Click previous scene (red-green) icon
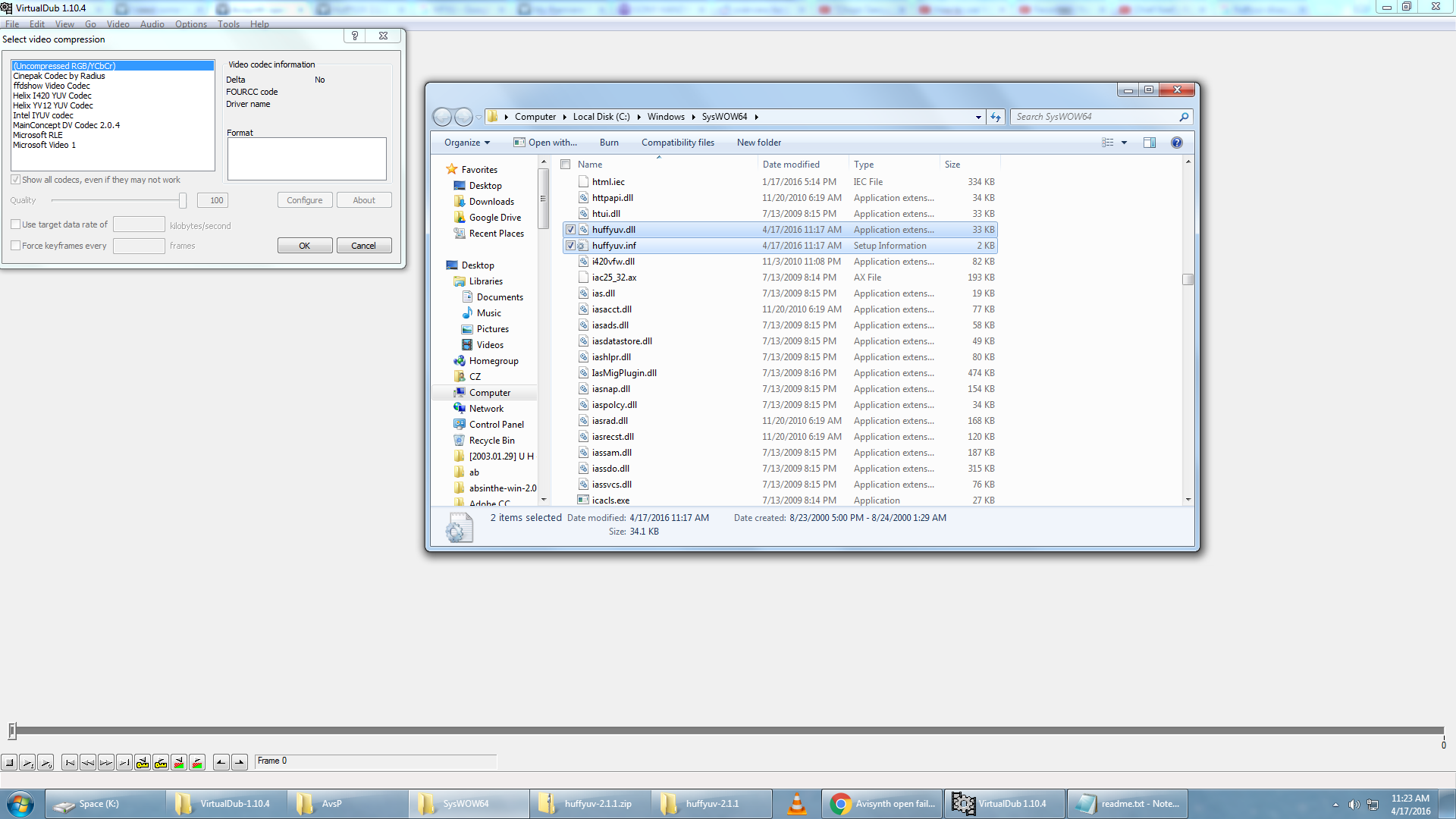Viewport: 1456px width, 819px height. [179, 763]
